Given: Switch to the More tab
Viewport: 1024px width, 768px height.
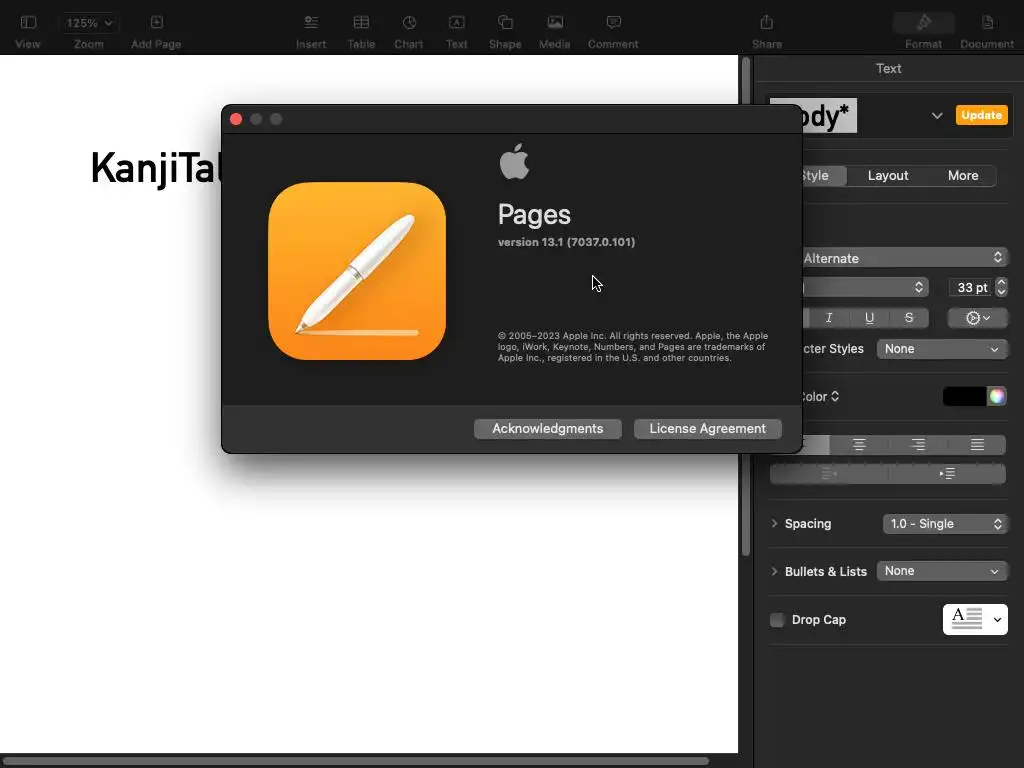Looking at the screenshot, I should (x=963, y=176).
